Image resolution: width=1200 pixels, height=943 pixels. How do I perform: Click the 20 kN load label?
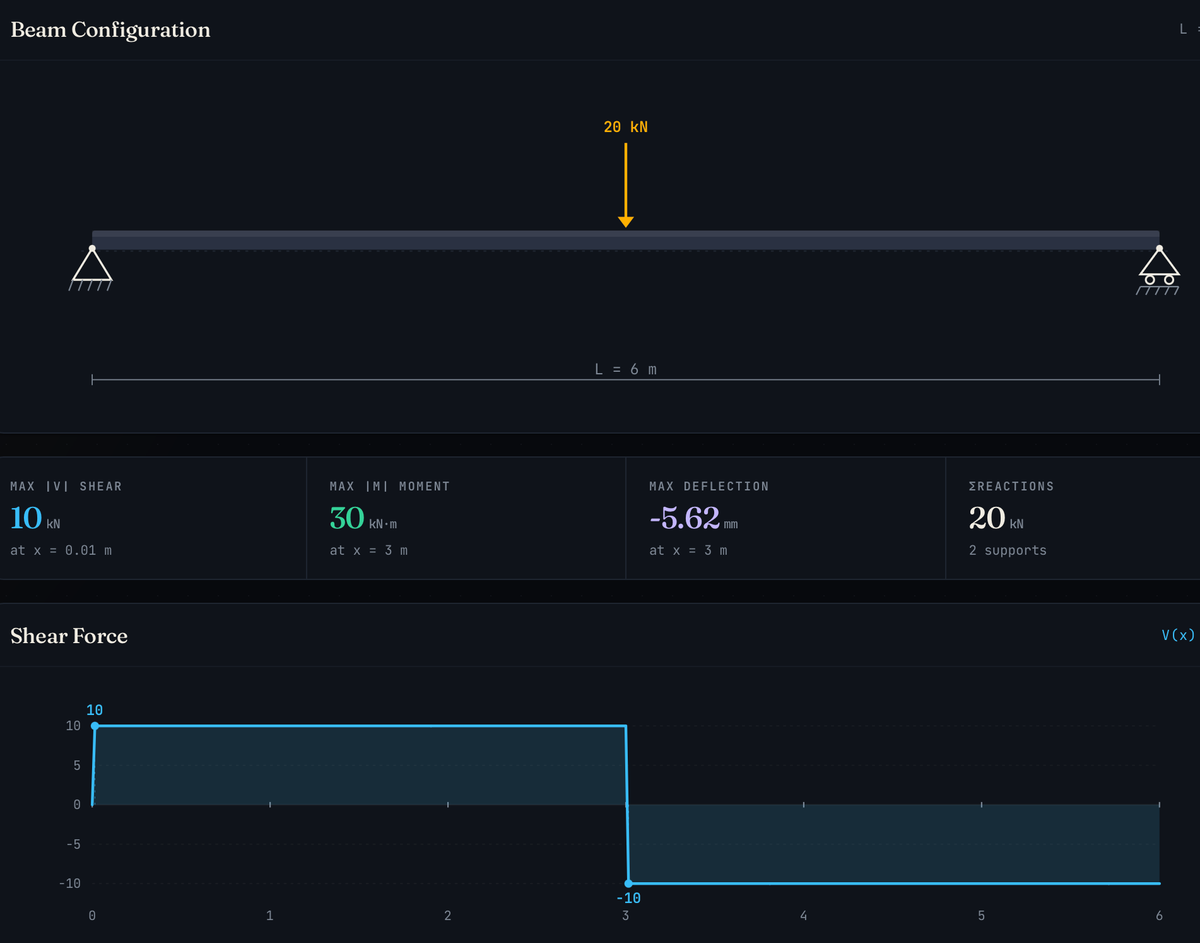pyautogui.click(x=626, y=127)
